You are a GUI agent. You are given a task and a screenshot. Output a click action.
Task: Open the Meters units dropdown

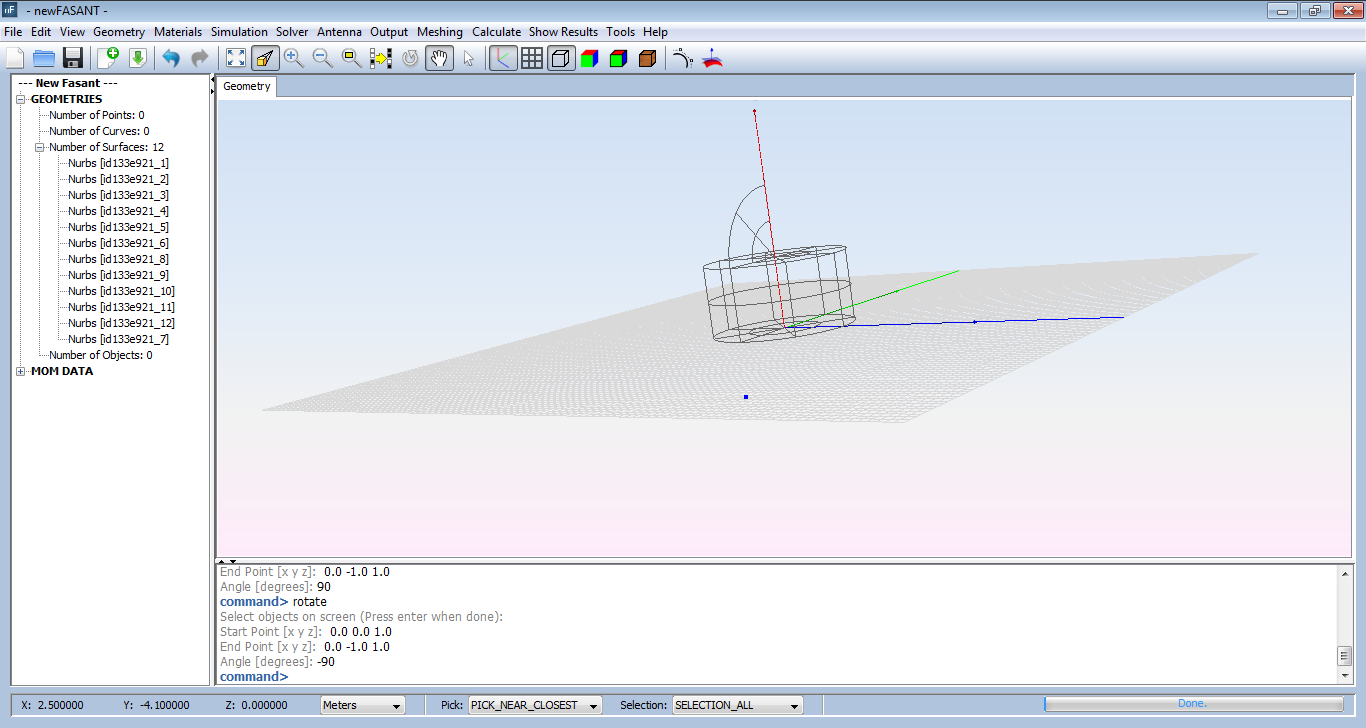click(362, 705)
